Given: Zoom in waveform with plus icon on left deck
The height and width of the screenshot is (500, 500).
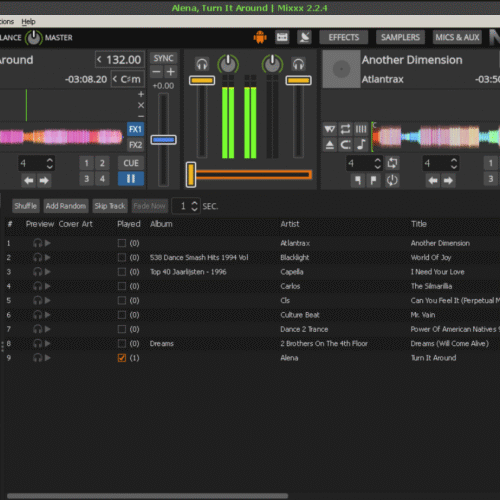Looking at the screenshot, I should point(141,94).
